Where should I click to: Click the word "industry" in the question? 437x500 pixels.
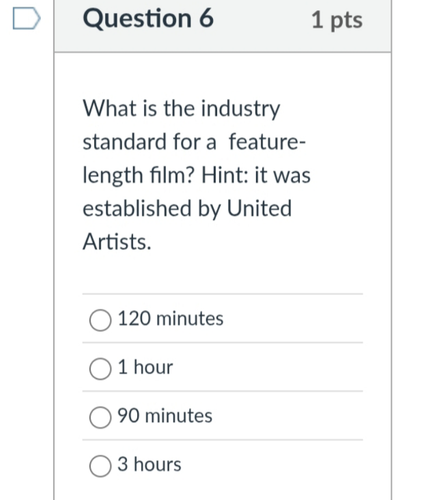pyautogui.click(x=240, y=109)
